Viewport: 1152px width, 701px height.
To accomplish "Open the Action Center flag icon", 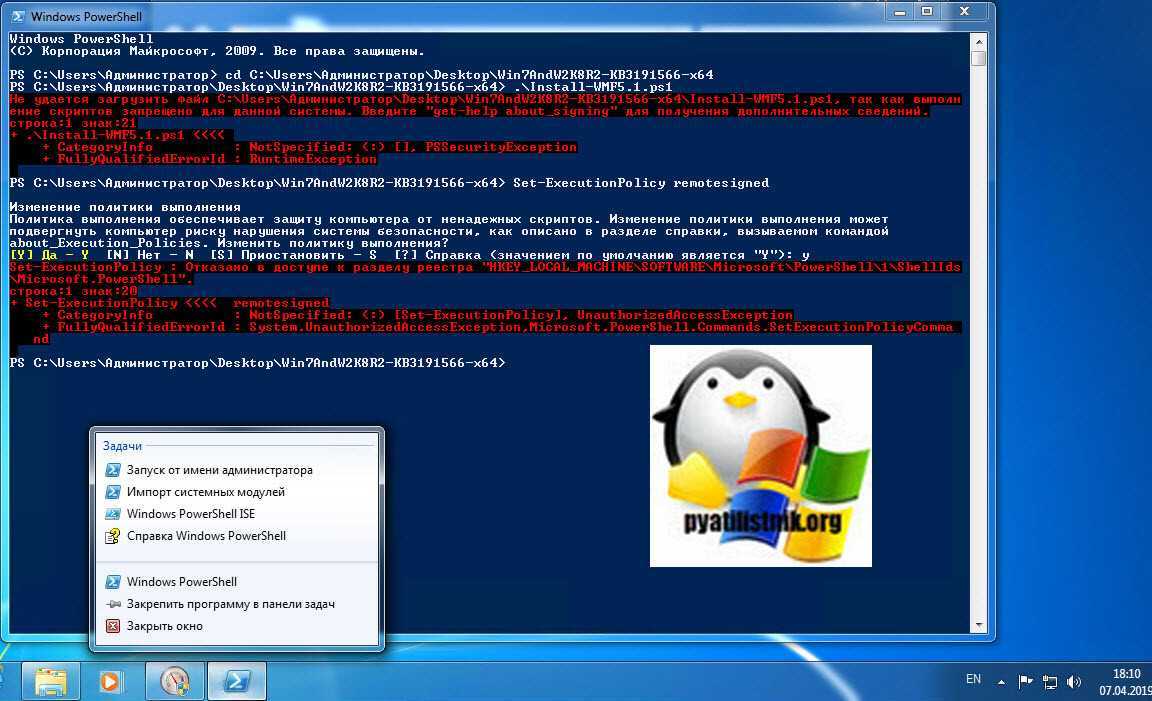I will (1026, 682).
